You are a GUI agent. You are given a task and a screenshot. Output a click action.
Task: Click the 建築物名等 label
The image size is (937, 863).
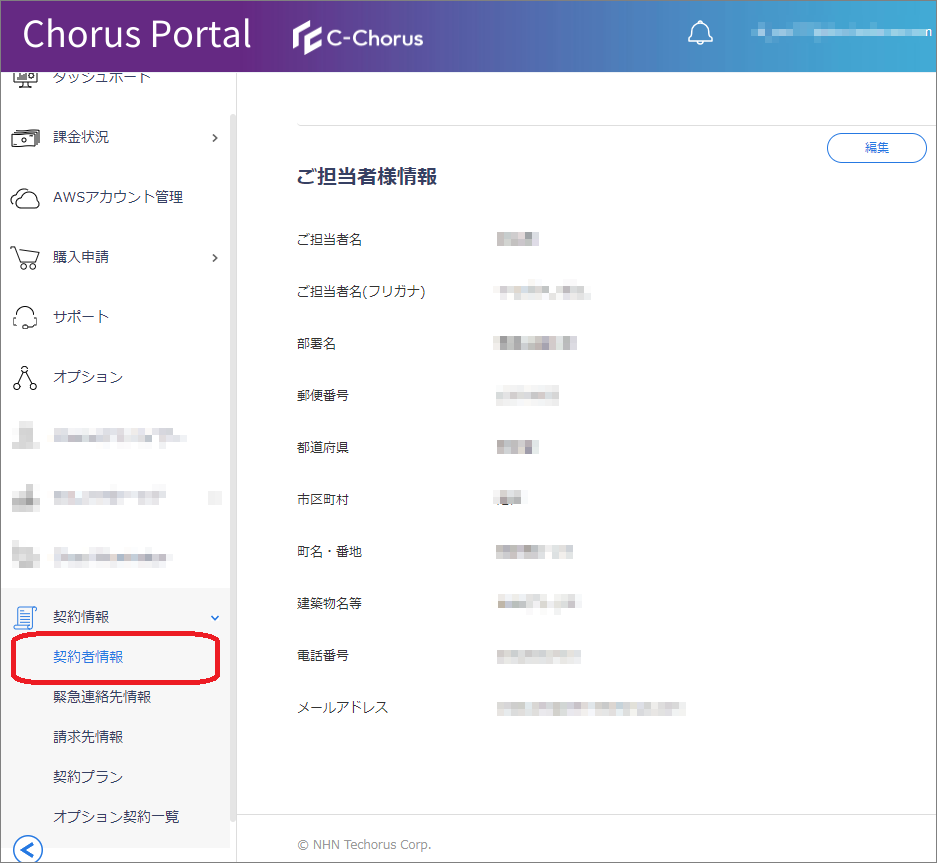tap(329, 604)
